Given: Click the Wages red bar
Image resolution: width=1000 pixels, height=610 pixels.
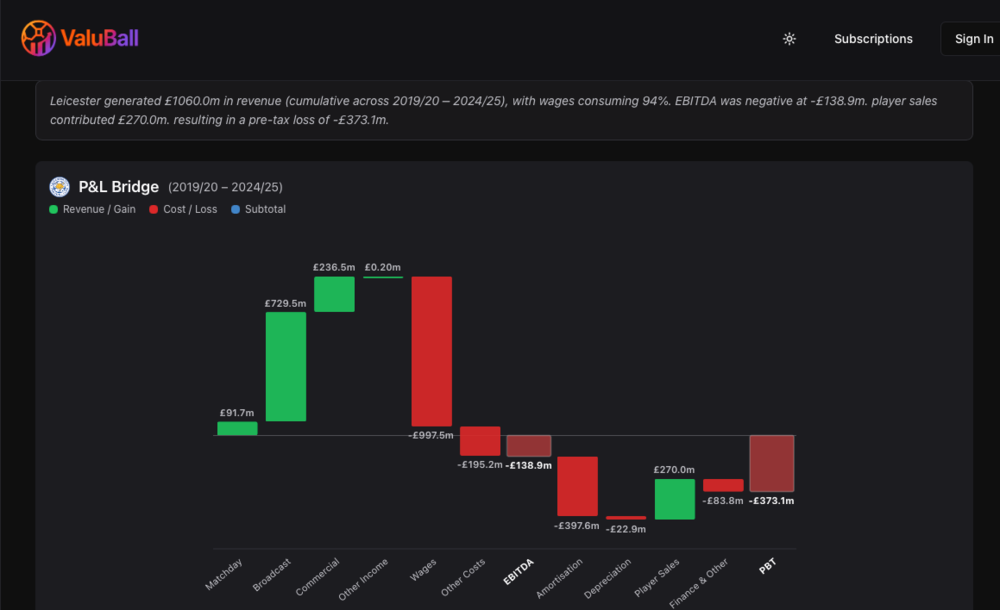Looking at the screenshot, I should (432, 352).
